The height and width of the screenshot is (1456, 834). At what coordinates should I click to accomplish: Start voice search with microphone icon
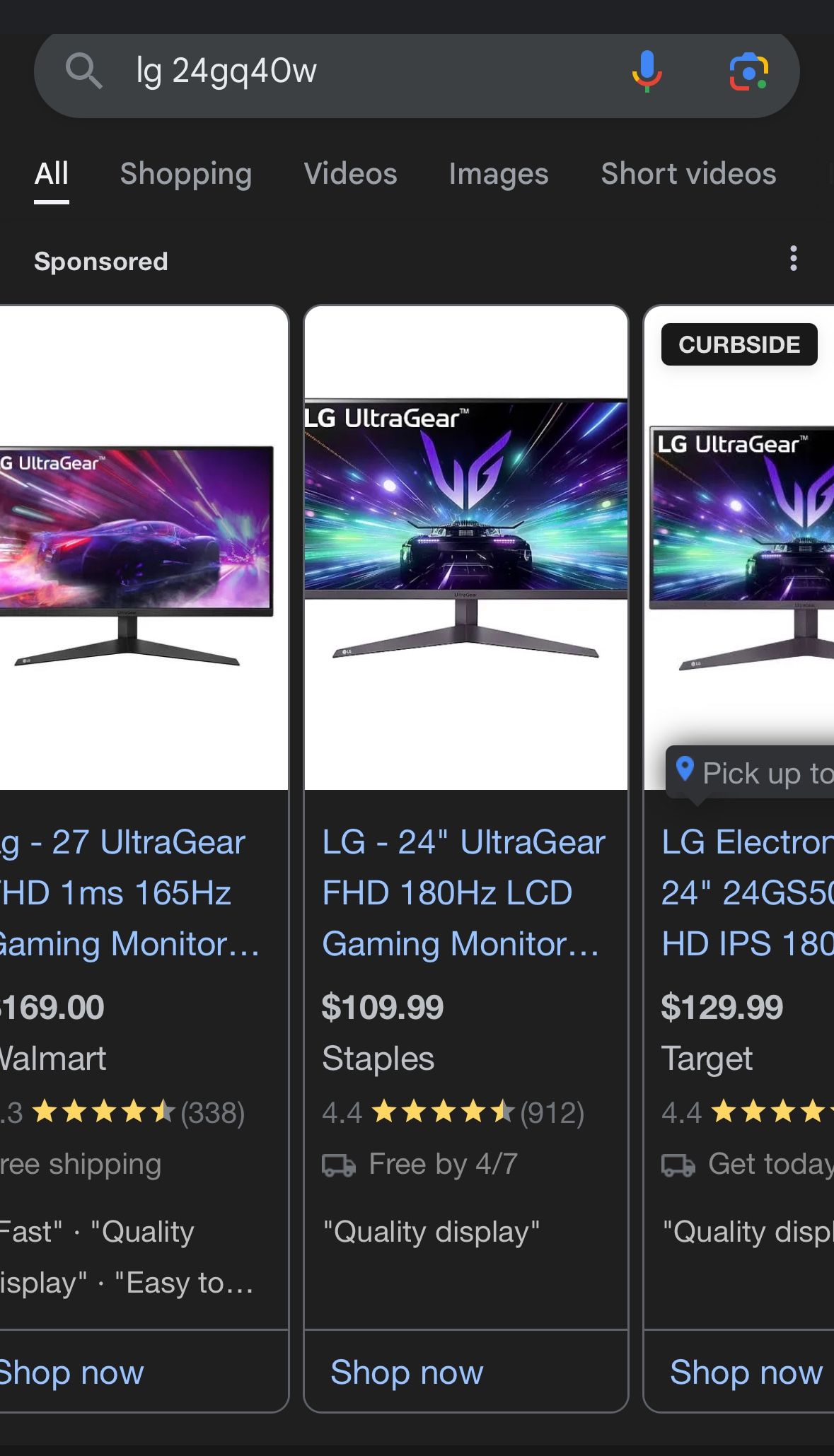647,71
